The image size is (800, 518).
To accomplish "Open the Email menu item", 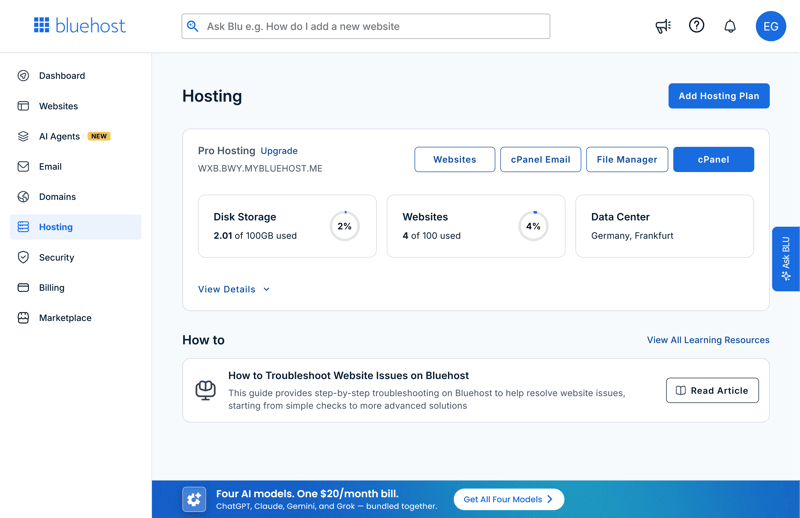I will pyautogui.click(x=76, y=166).
